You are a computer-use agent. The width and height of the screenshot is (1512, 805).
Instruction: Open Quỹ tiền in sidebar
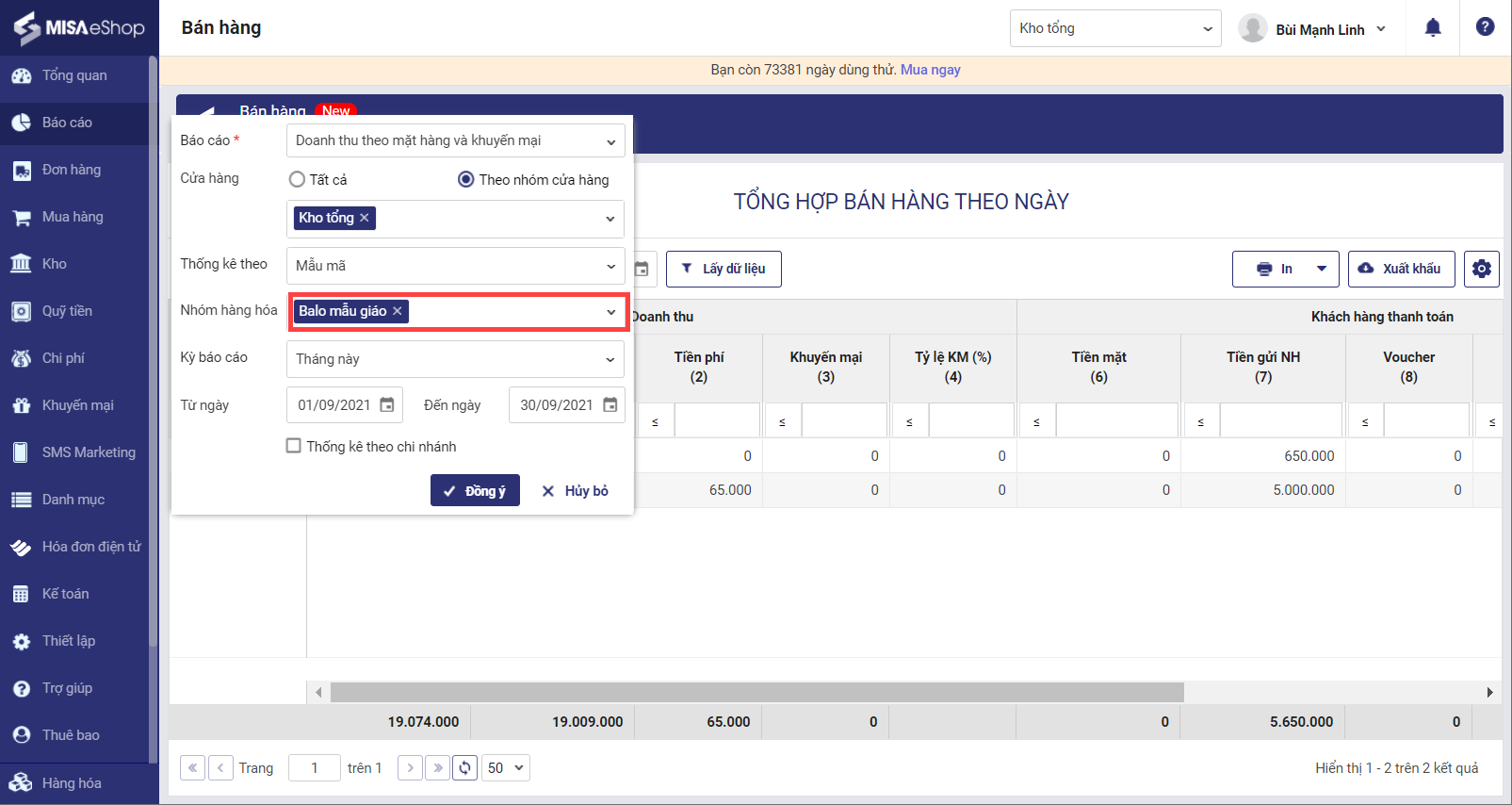point(74,311)
